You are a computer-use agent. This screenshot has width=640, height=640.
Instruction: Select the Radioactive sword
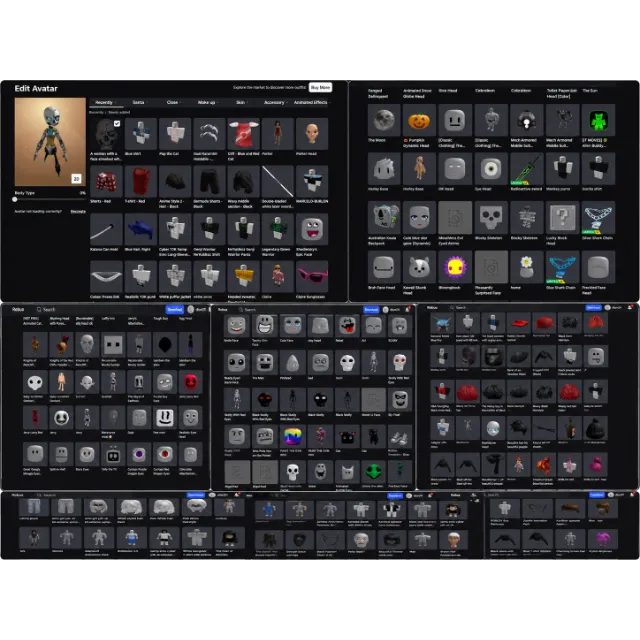(x=527, y=169)
